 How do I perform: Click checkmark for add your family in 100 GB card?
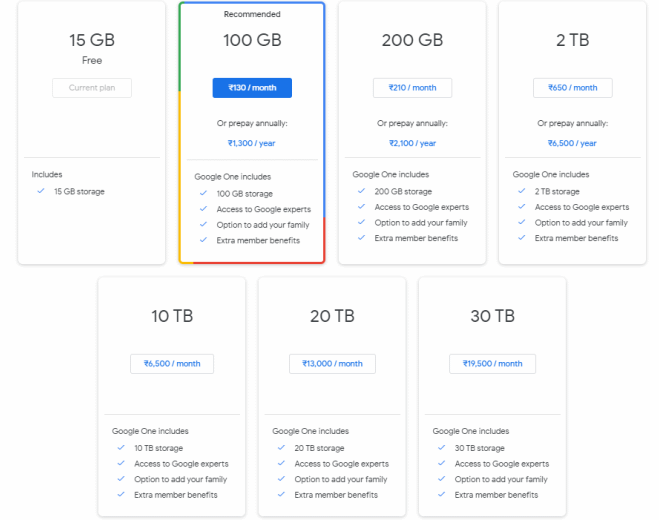[203, 224]
